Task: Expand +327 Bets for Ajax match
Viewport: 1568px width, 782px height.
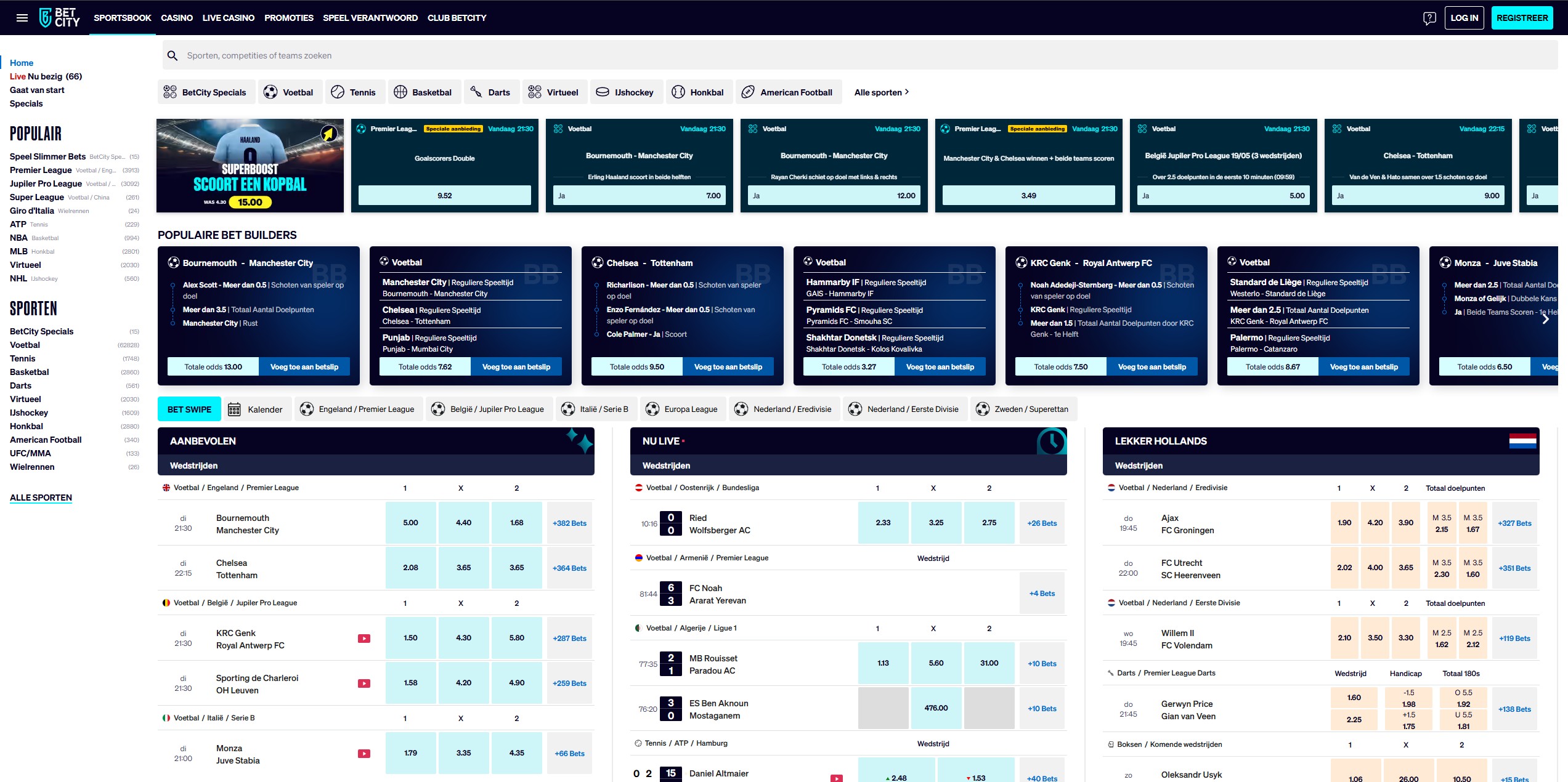Action: tap(1514, 523)
